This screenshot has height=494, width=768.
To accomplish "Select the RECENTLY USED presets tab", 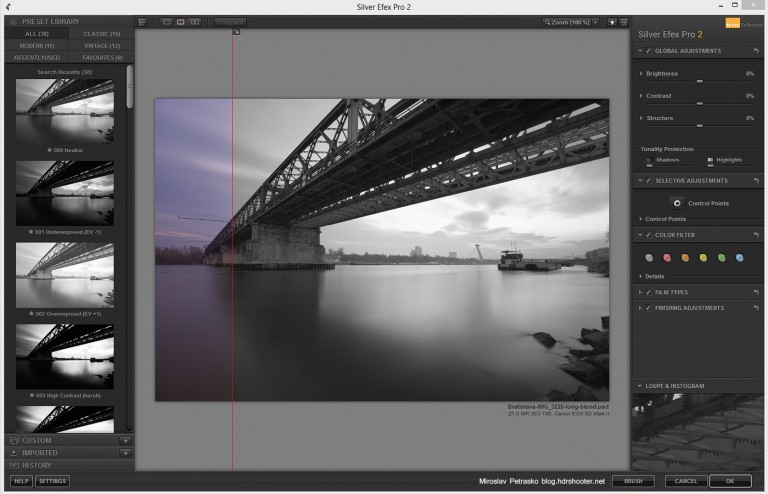I will click(x=37, y=58).
